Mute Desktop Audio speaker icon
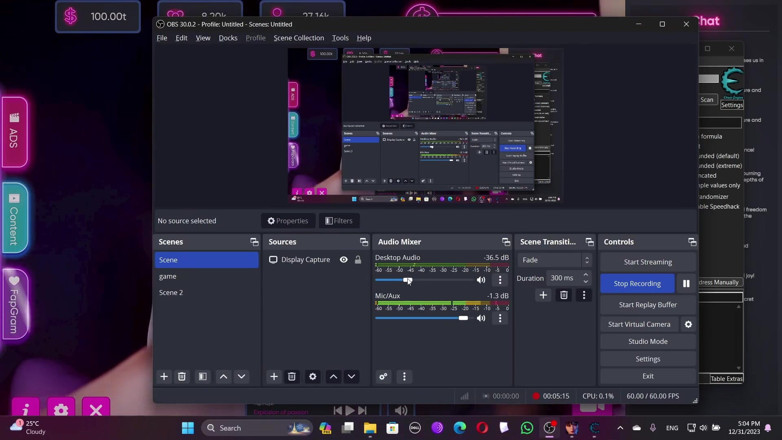 (x=481, y=280)
